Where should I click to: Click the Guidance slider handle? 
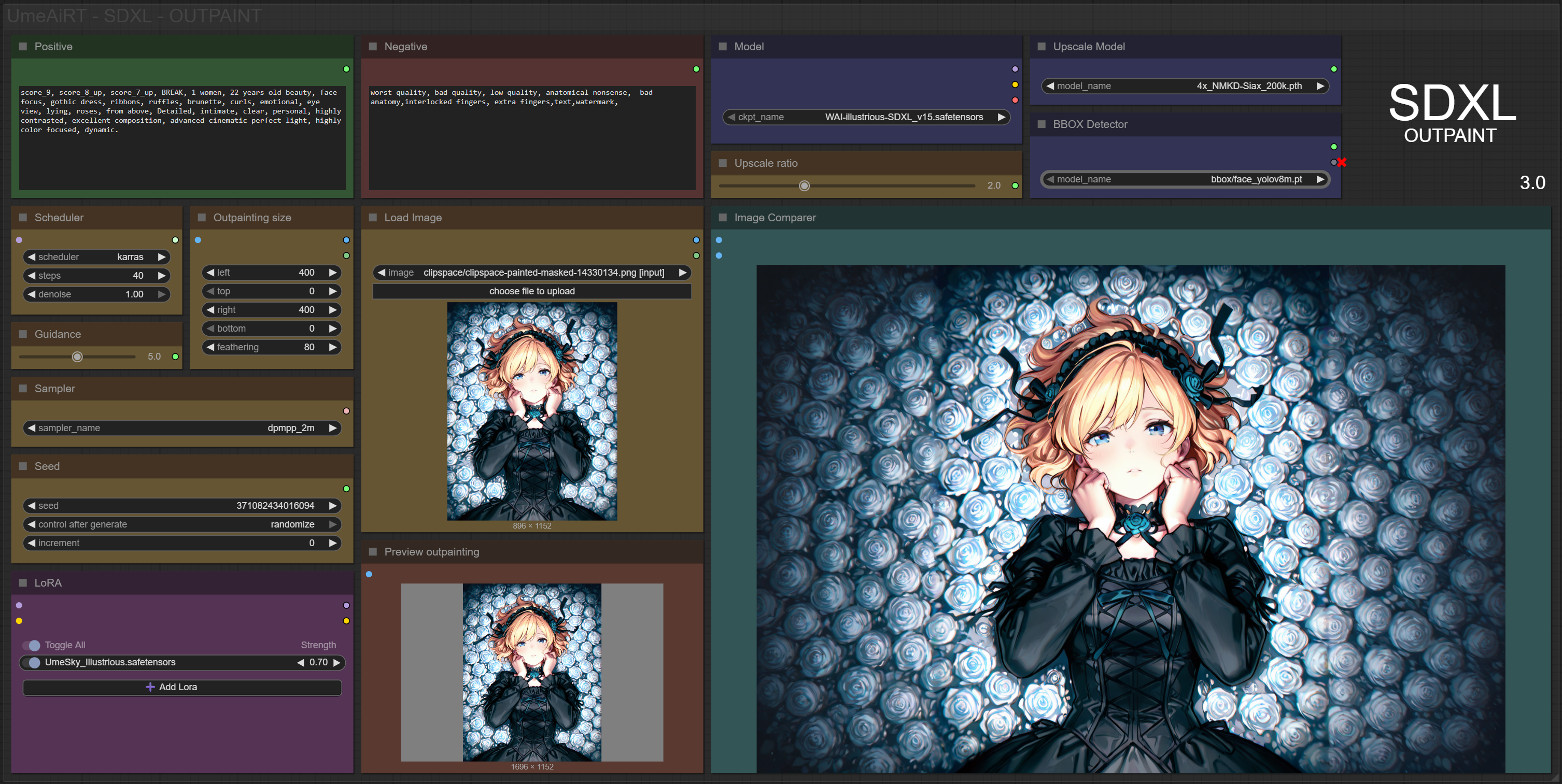point(78,357)
